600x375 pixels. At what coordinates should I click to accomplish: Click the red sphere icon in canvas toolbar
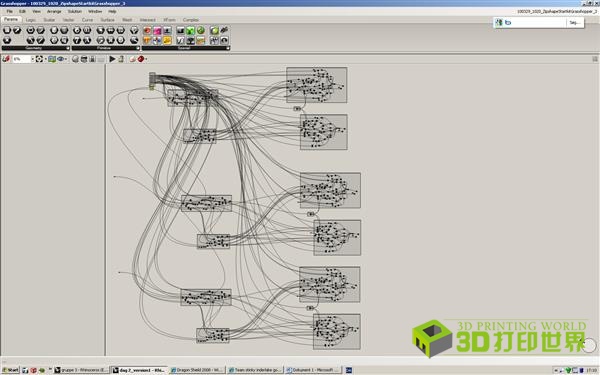coord(141,59)
